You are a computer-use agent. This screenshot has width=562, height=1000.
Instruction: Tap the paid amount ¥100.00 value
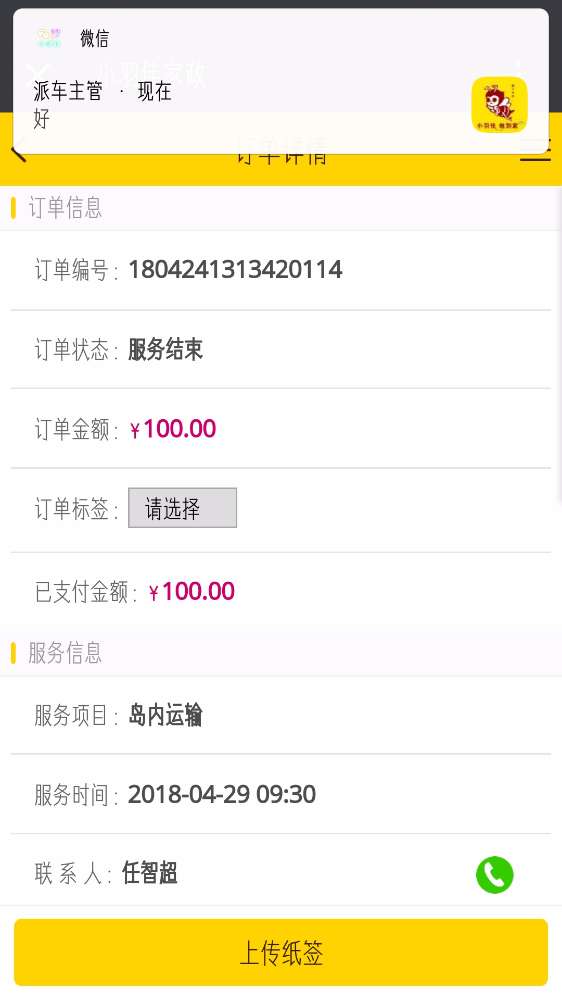tap(191, 592)
